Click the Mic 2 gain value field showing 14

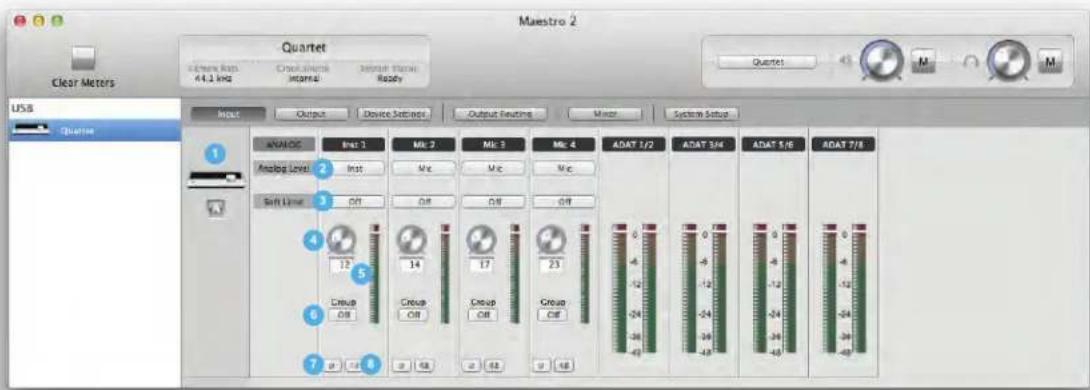click(x=411, y=265)
